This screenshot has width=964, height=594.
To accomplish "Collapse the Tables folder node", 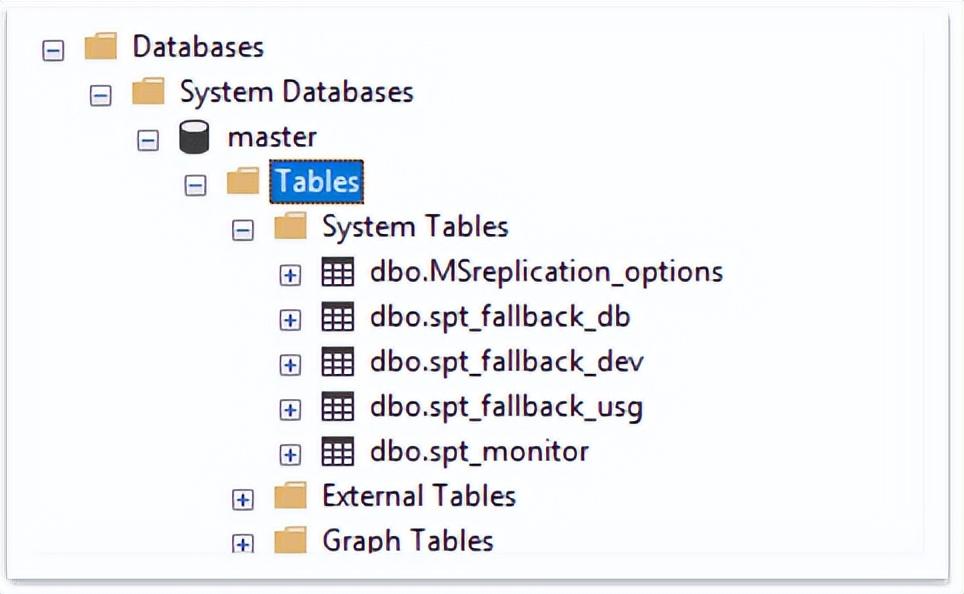I will (x=196, y=185).
